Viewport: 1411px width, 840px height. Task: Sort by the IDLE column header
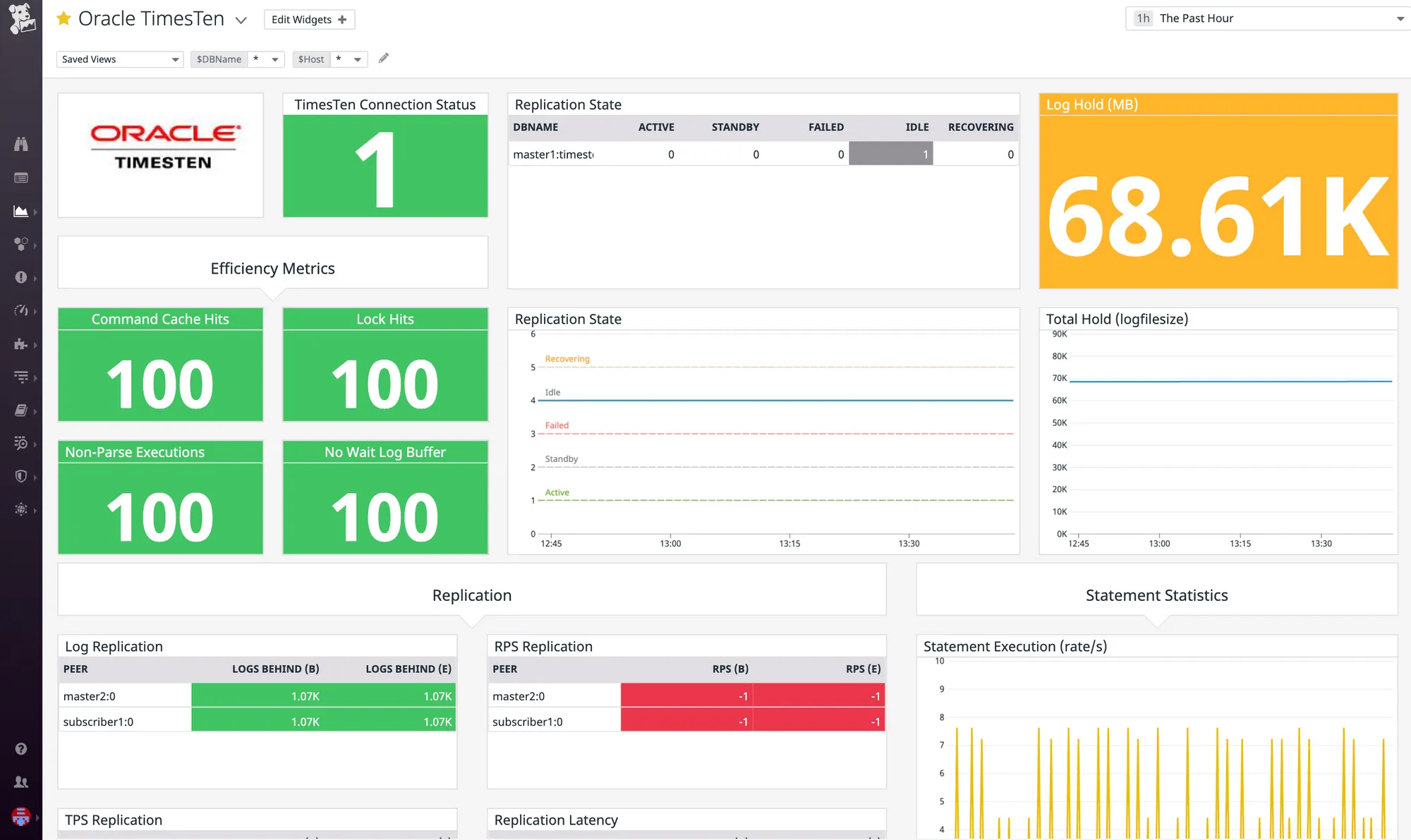(x=917, y=127)
